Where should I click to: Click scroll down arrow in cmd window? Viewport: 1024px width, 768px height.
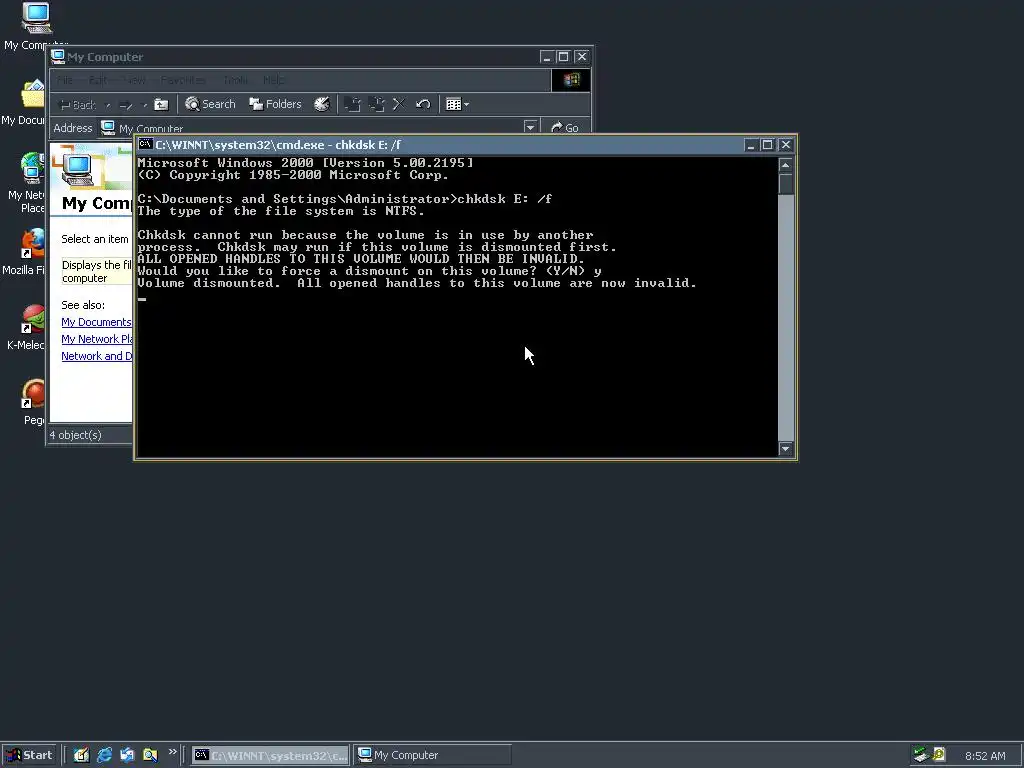tap(786, 449)
